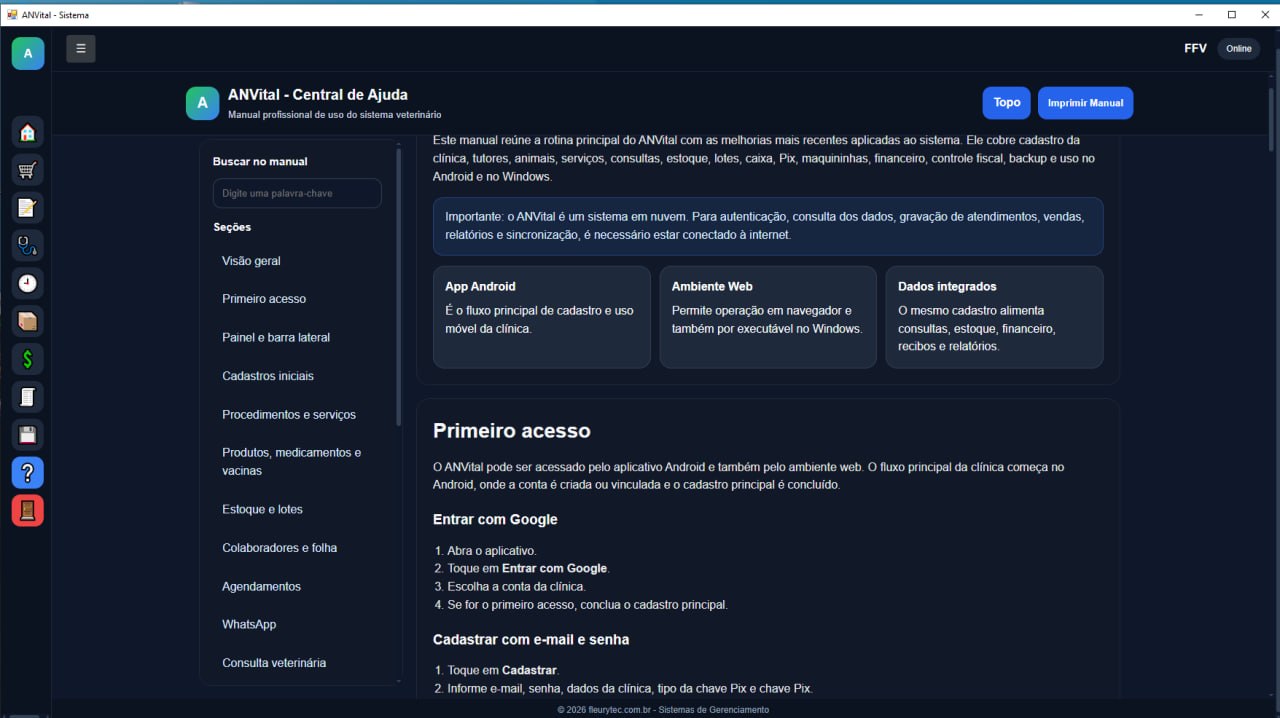The height and width of the screenshot is (718, 1280).
Task: Click the ANVital logo next to Central de Ajuda
Action: click(202, 103)
